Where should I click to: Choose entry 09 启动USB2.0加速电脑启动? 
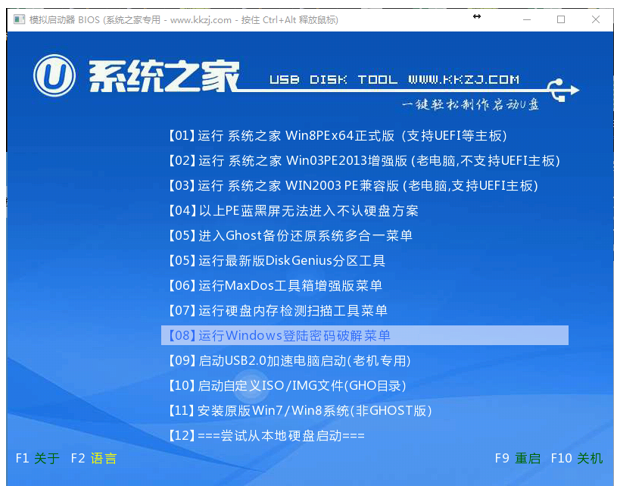[289, 360]
